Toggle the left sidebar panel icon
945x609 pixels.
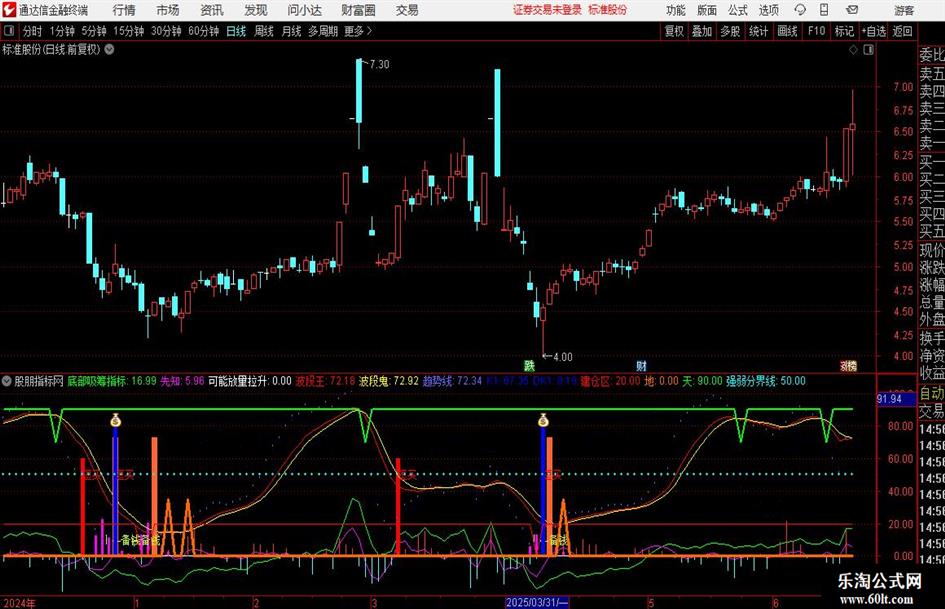coord(9,31)
